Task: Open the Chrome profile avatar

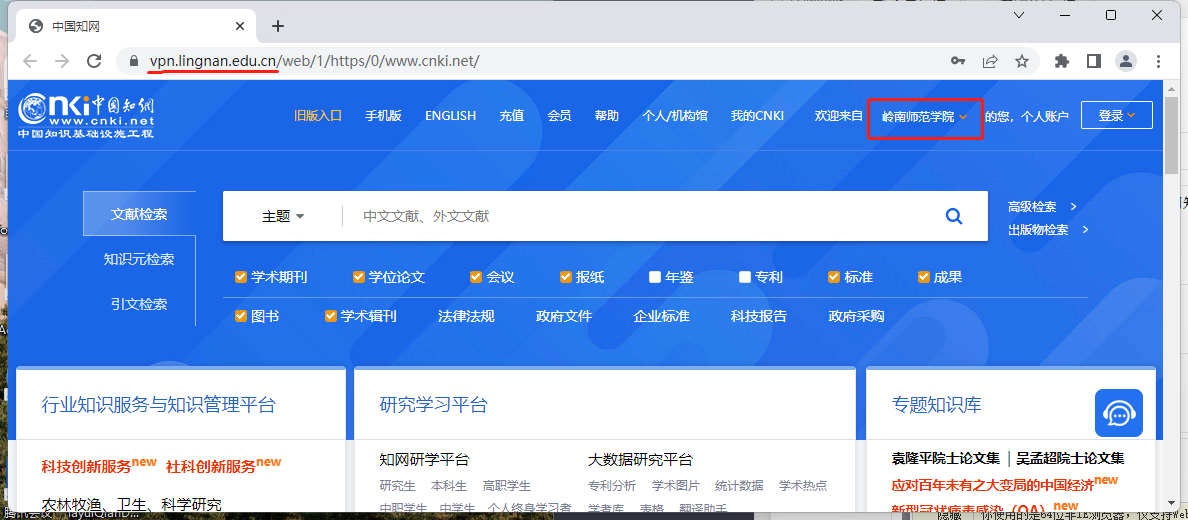Action: click(x=1126, y=61)
